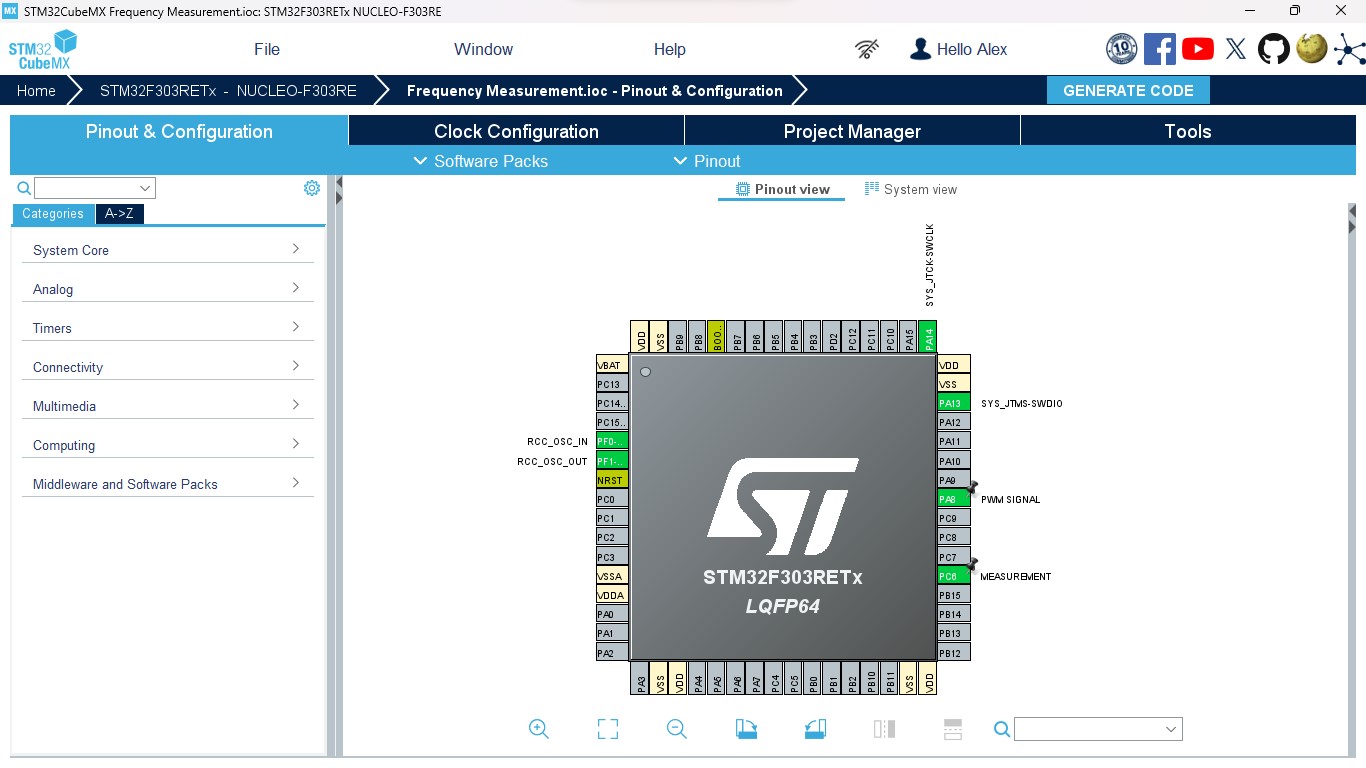Viewport: 1366px width, 768px height.
Task: Select pin PC6 MEASUREMENT
Action: 953,576
